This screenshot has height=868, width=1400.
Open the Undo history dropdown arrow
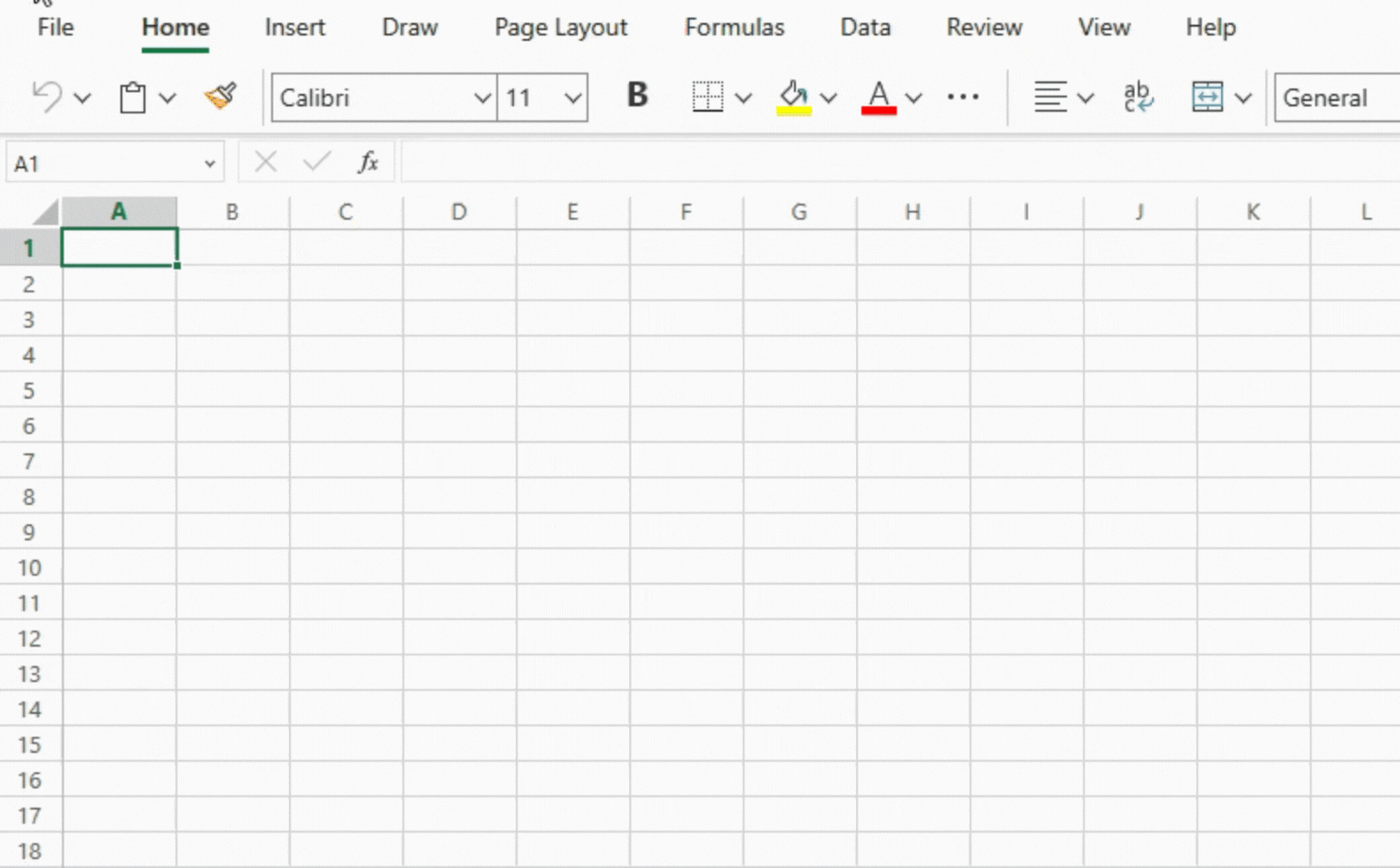[82, 97]
